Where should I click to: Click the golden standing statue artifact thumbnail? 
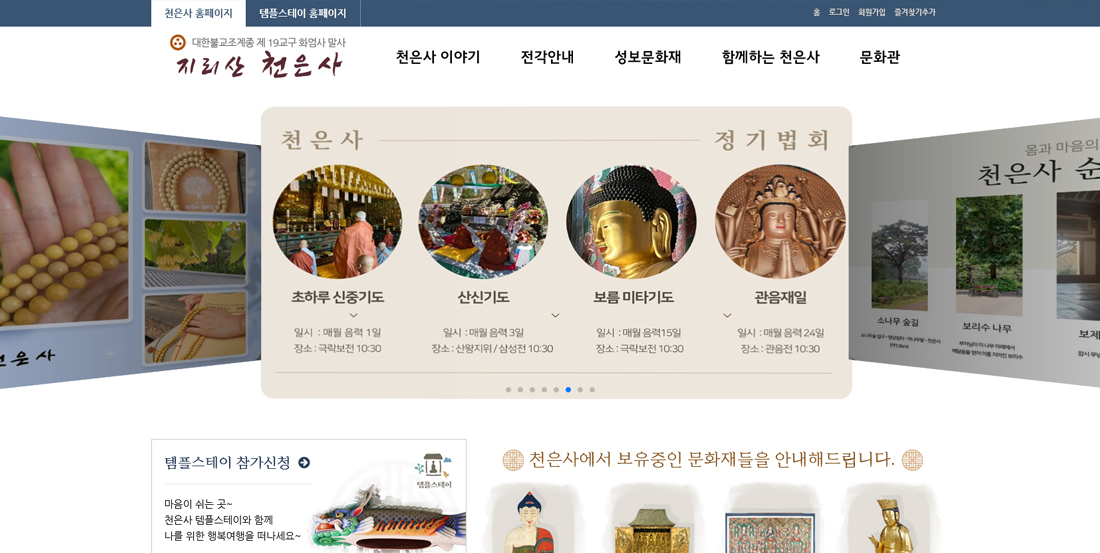(x=890, y=523)
